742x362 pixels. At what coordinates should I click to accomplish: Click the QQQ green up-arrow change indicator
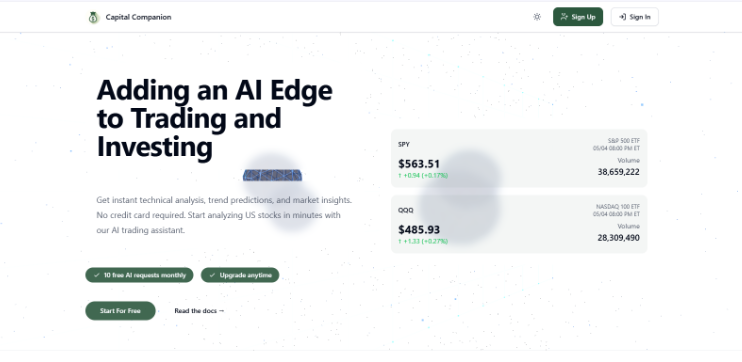[423, 241]
